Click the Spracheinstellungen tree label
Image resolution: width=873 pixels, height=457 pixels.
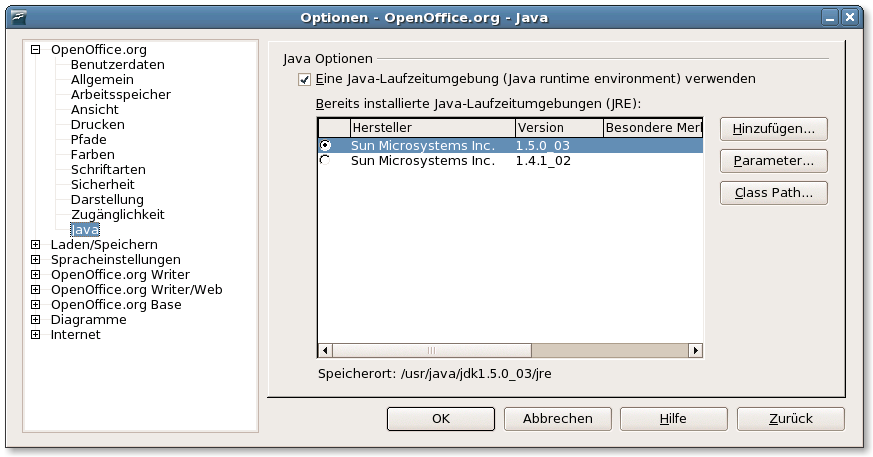point(115,260)
